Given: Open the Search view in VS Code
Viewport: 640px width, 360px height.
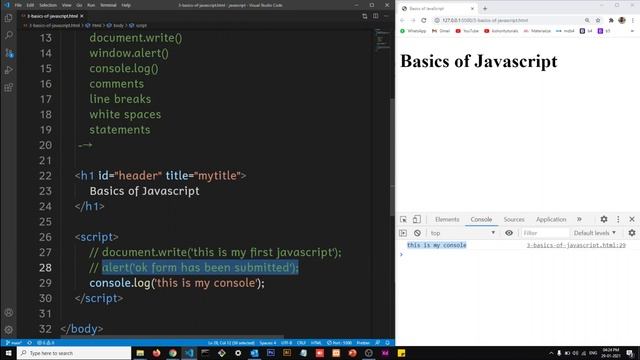Looking at the screenshot, I should tap(9, 35).
